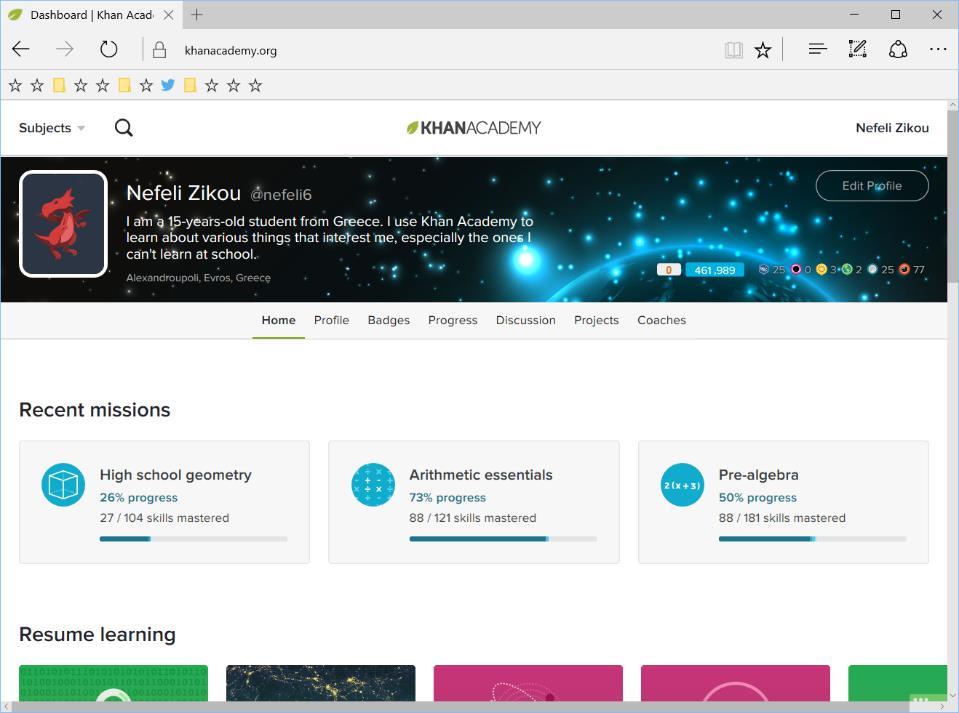Image resolution: width=959 pixels, height=713 pixels.
Task: Click the 'Alexandroupoli, Evros, Greece' location text
Action: [x=198, y=278]
